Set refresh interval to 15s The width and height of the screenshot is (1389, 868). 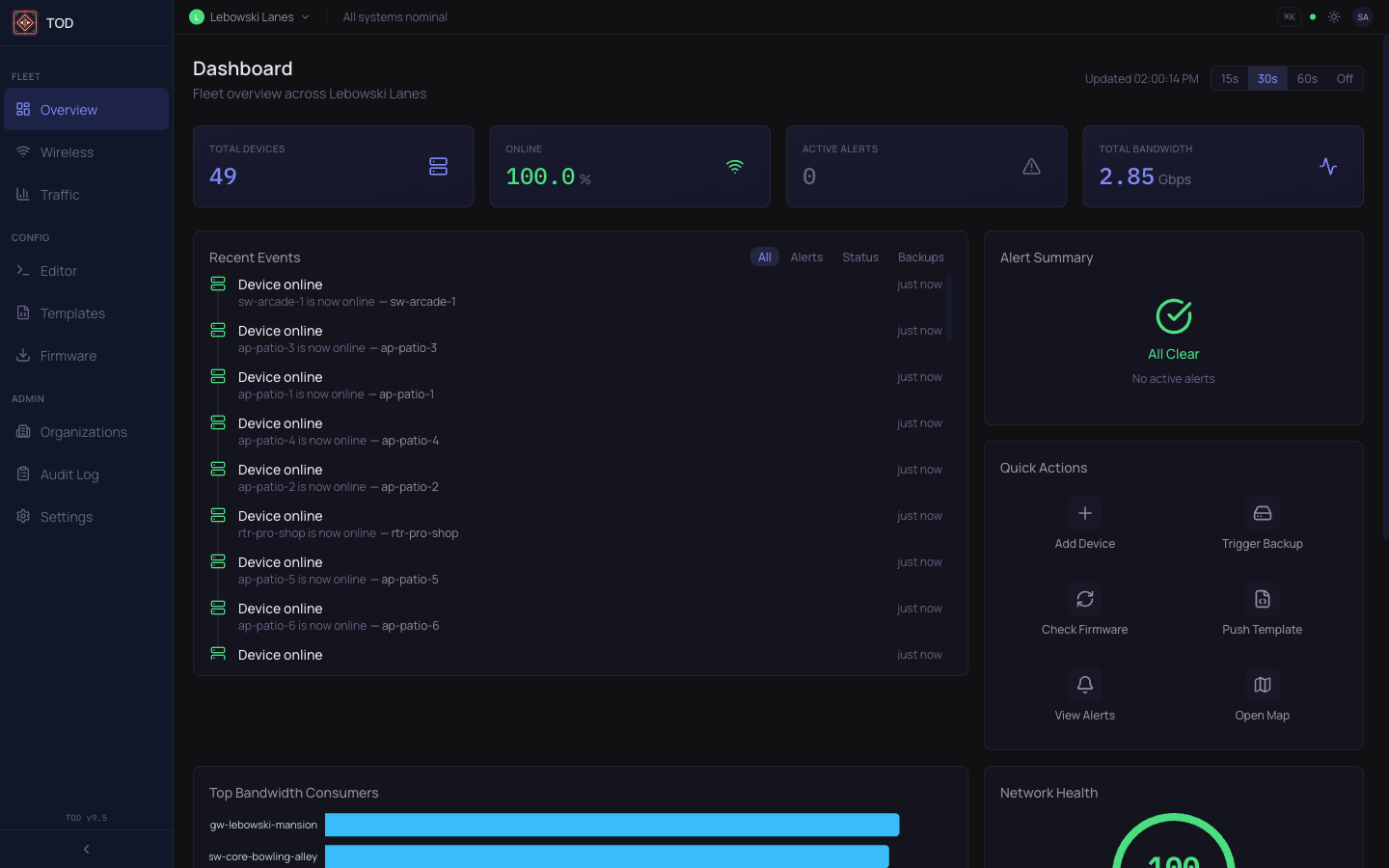coord(1229,78)
